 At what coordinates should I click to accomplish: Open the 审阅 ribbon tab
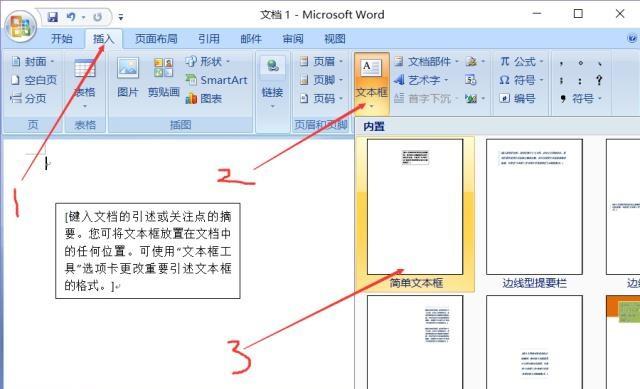pos(293,39)
